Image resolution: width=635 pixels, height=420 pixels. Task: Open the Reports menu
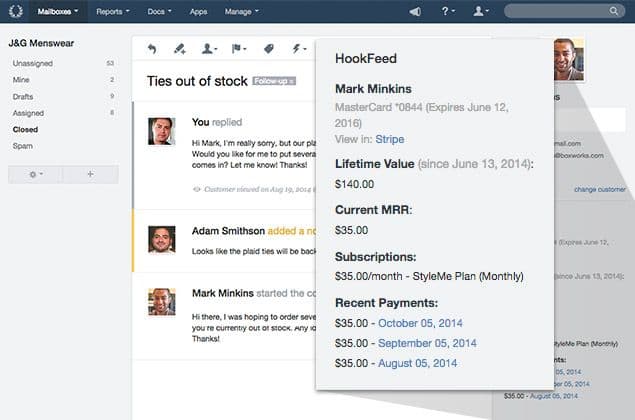(x=113, y=12)
